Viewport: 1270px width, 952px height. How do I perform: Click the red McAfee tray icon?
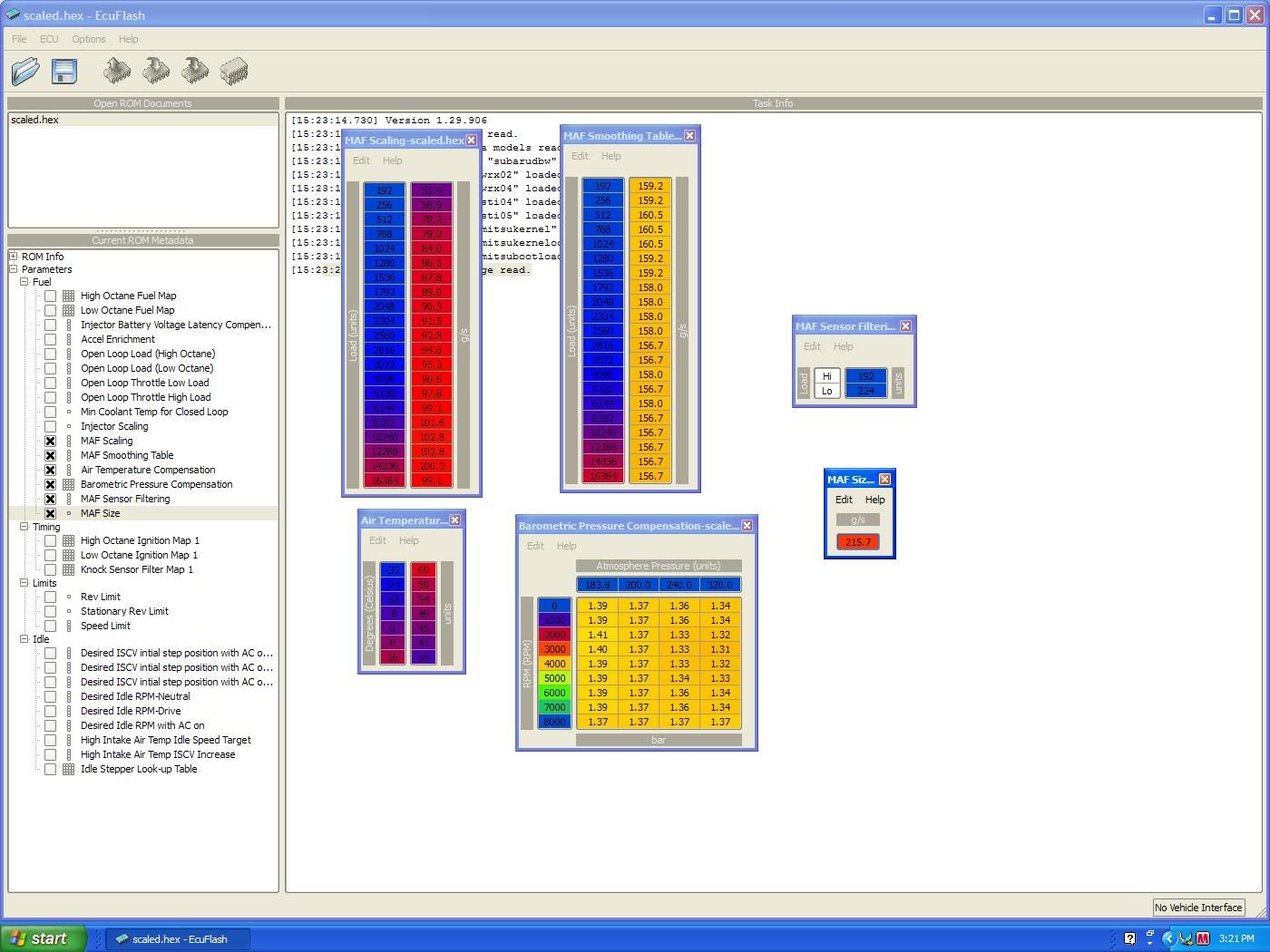pyautogui.click(x=1203, y=938)
